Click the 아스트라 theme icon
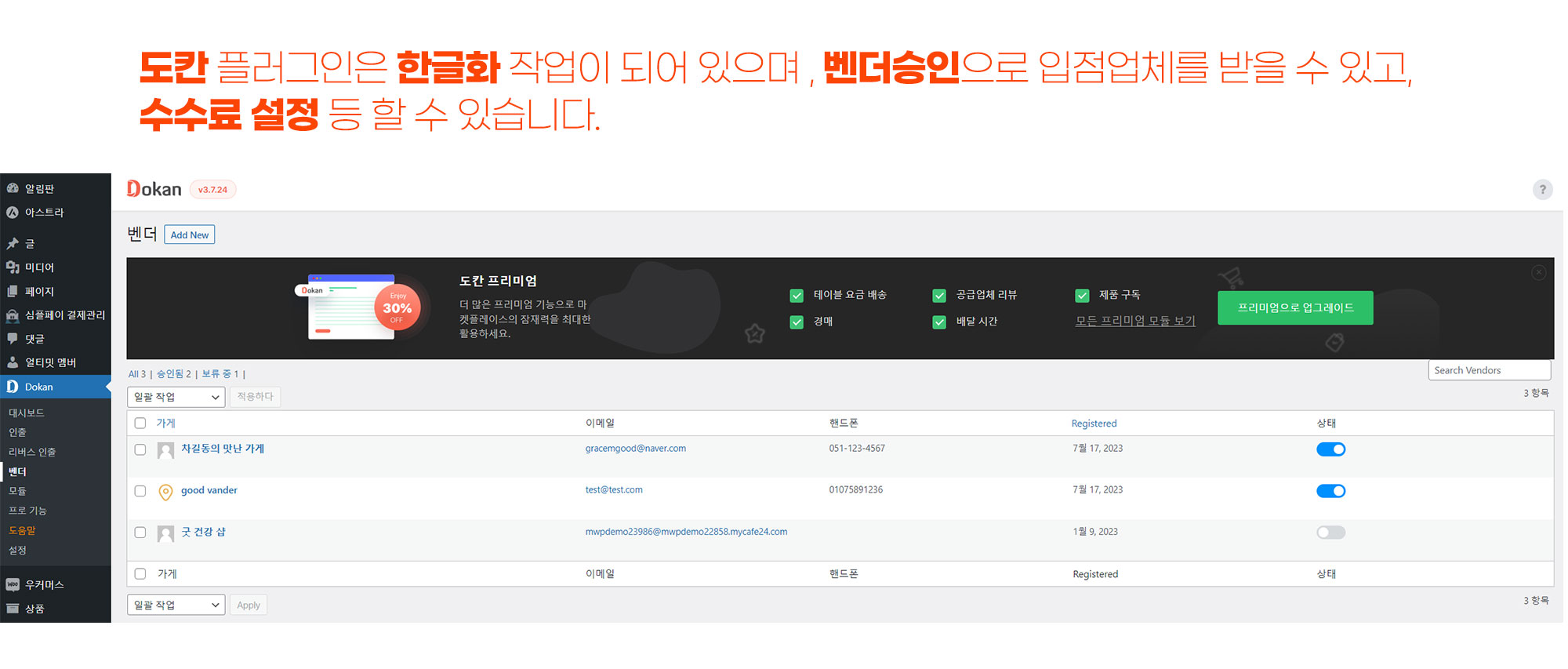Viewport: 1568px width, 669px height. click(13, 213)
